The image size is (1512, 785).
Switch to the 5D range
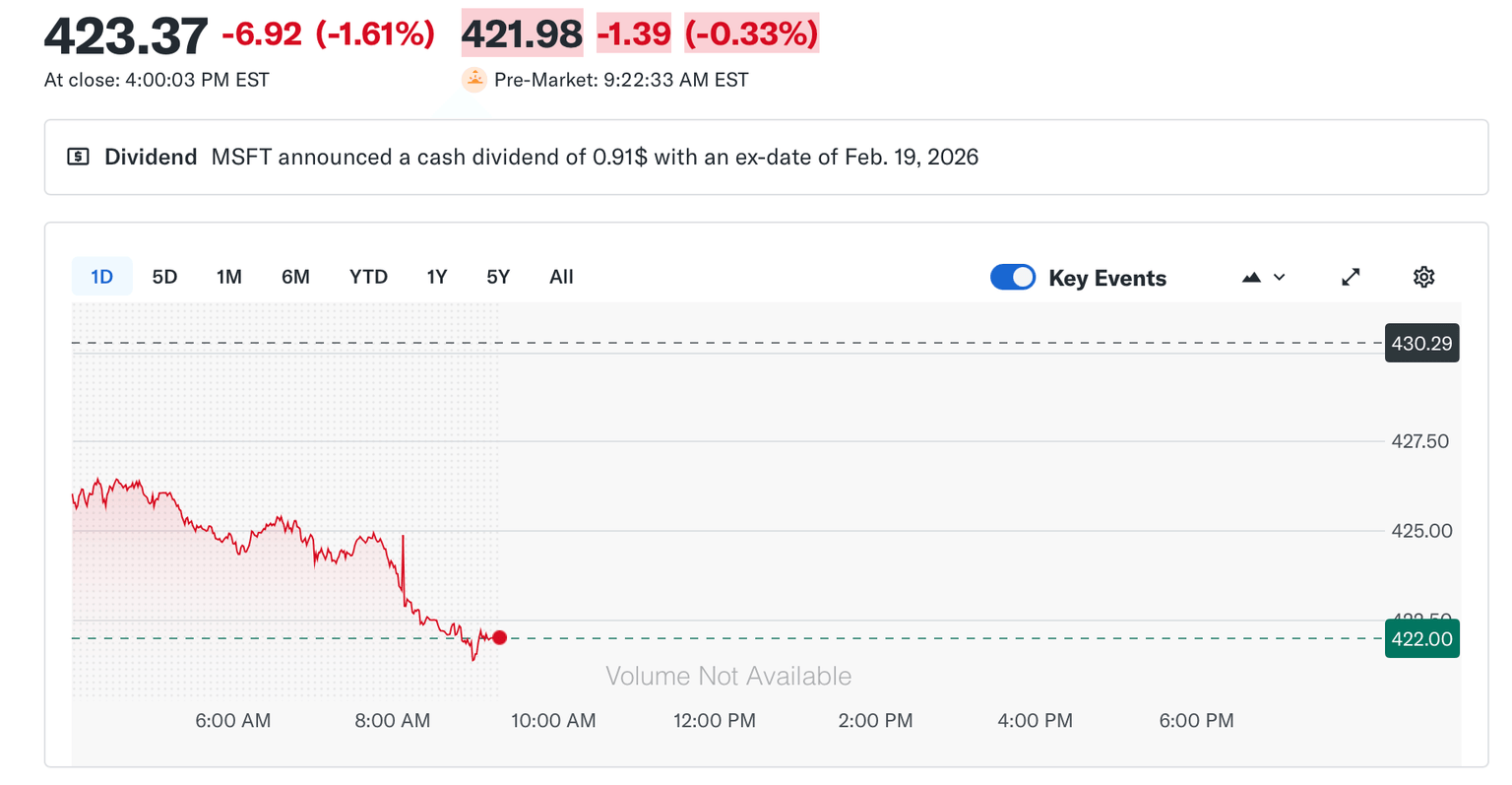(164, 277)
